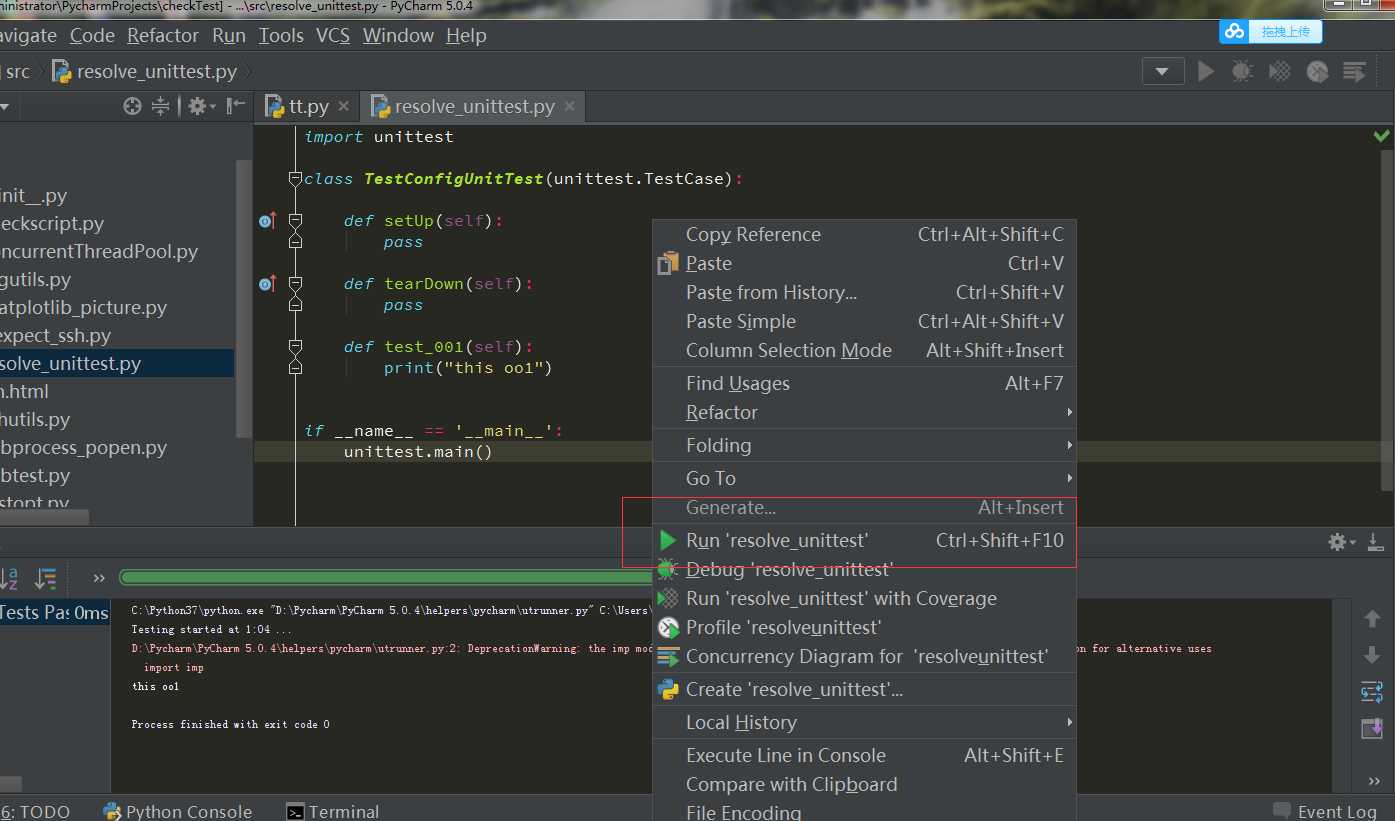1395x821 pixels.
Task: Expand the Local History submenu
Action: [x=864, y=722]
